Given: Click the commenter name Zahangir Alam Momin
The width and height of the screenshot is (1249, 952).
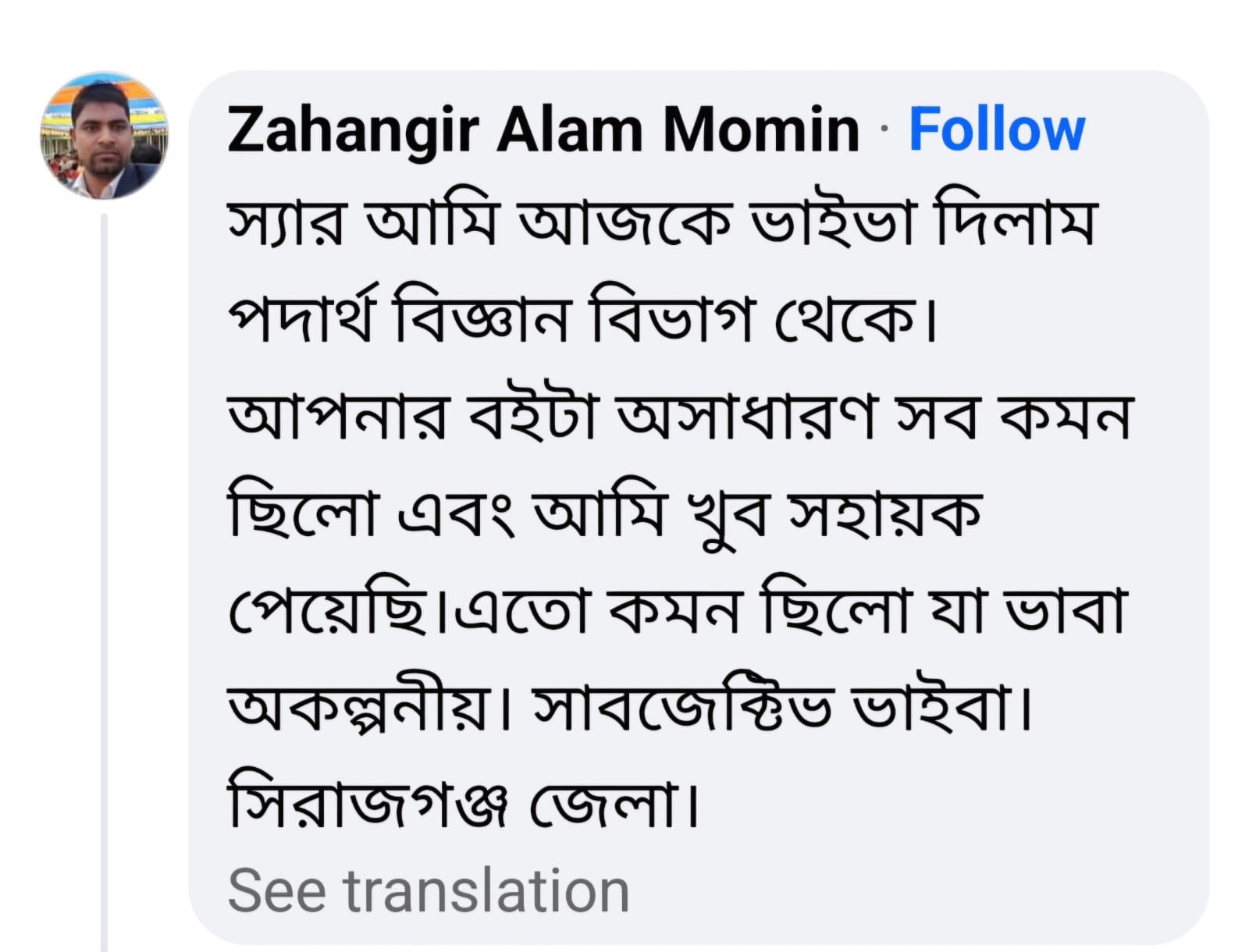Looking at the screenshot, I should pos(543,130).
